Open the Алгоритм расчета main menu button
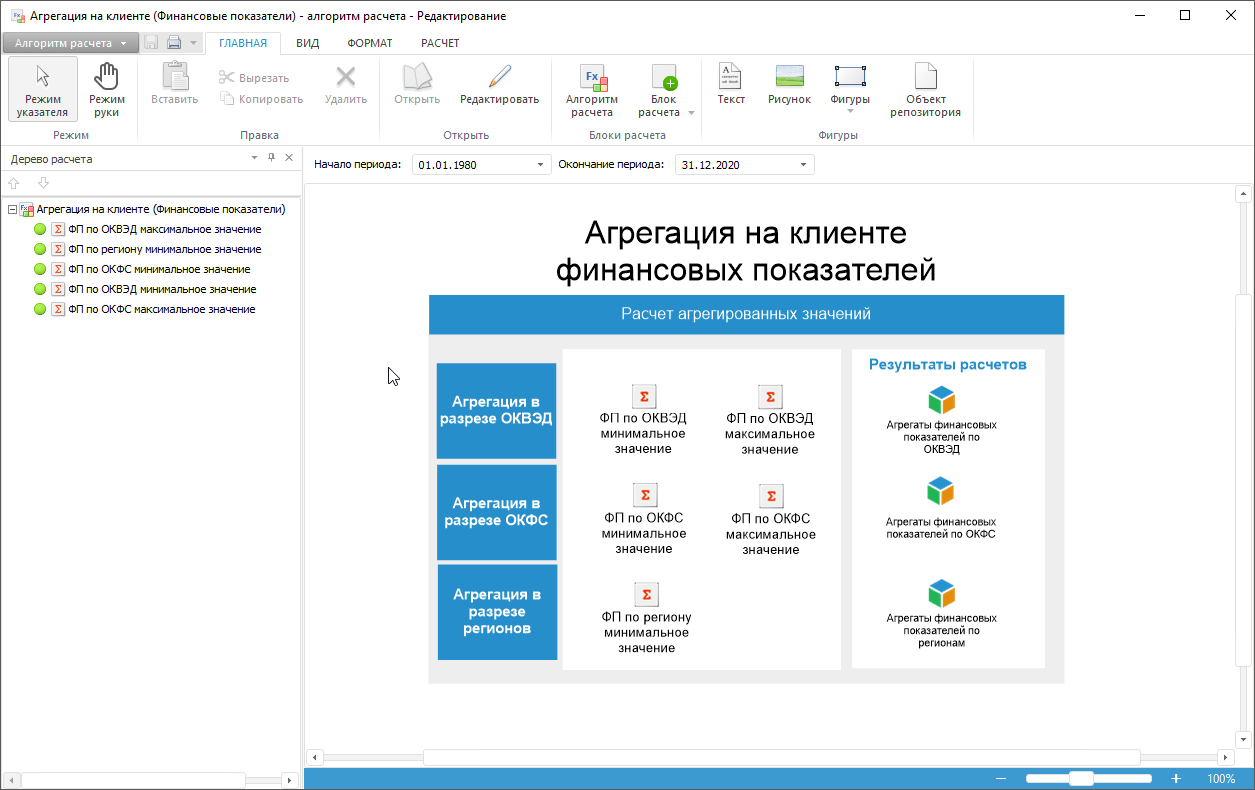Screen dimensions: 1255x790 (70, 43)
